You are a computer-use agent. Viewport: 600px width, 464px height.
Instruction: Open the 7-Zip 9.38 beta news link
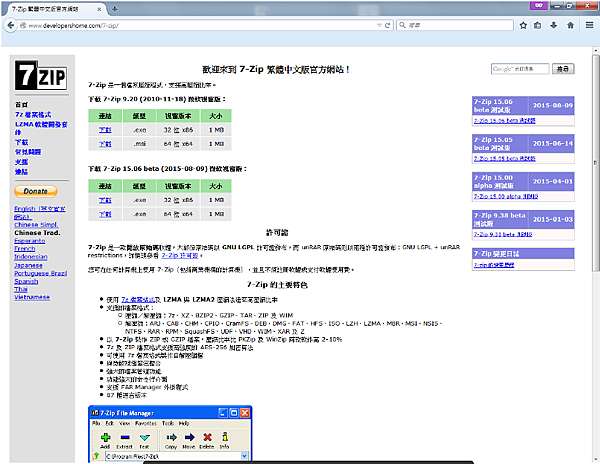[x=503, y=234]
